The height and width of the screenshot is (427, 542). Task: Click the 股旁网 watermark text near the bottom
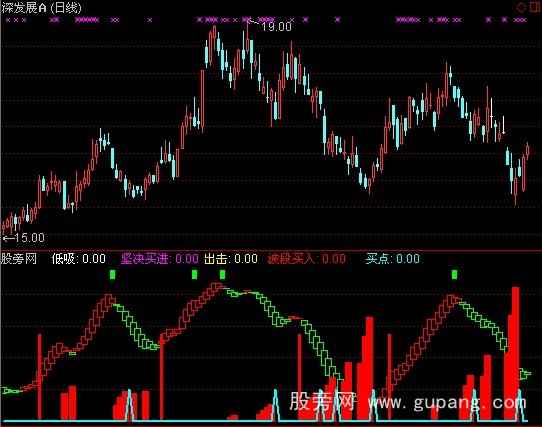(x=321, y=402)
